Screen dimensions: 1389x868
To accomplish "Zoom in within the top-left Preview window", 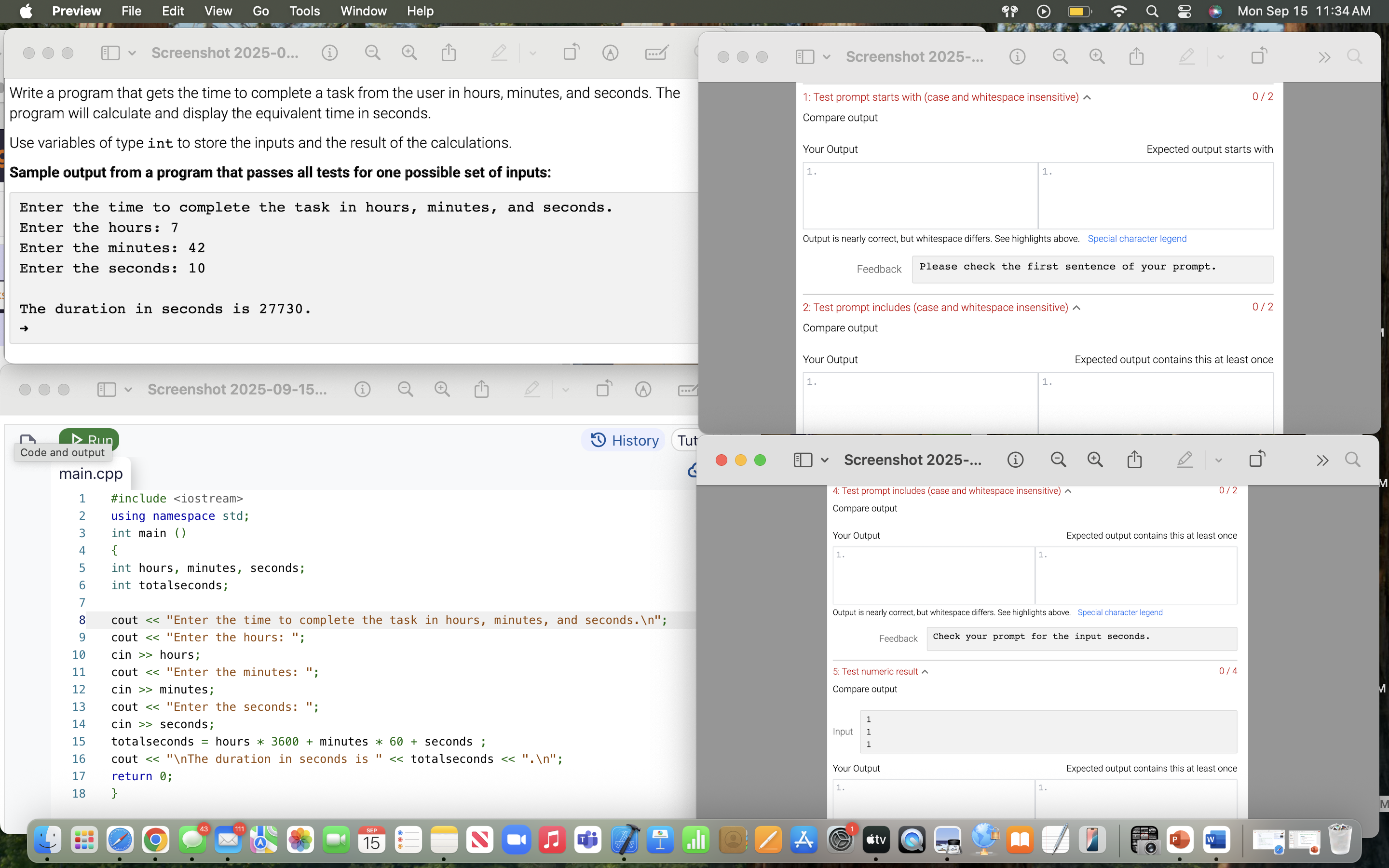I will (409, 53).
